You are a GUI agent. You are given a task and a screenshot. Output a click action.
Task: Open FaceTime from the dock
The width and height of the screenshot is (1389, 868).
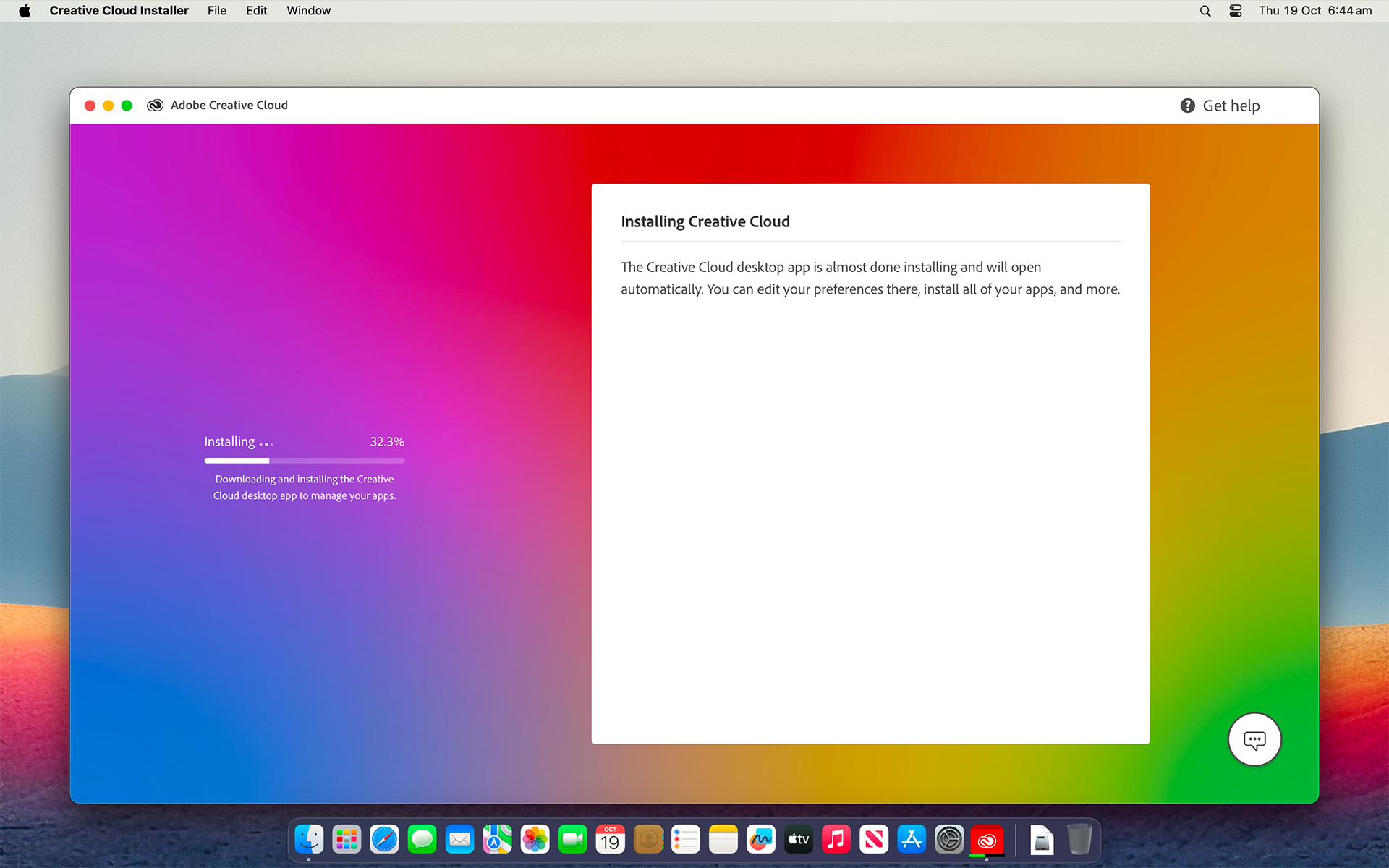[x=572, y=839]
